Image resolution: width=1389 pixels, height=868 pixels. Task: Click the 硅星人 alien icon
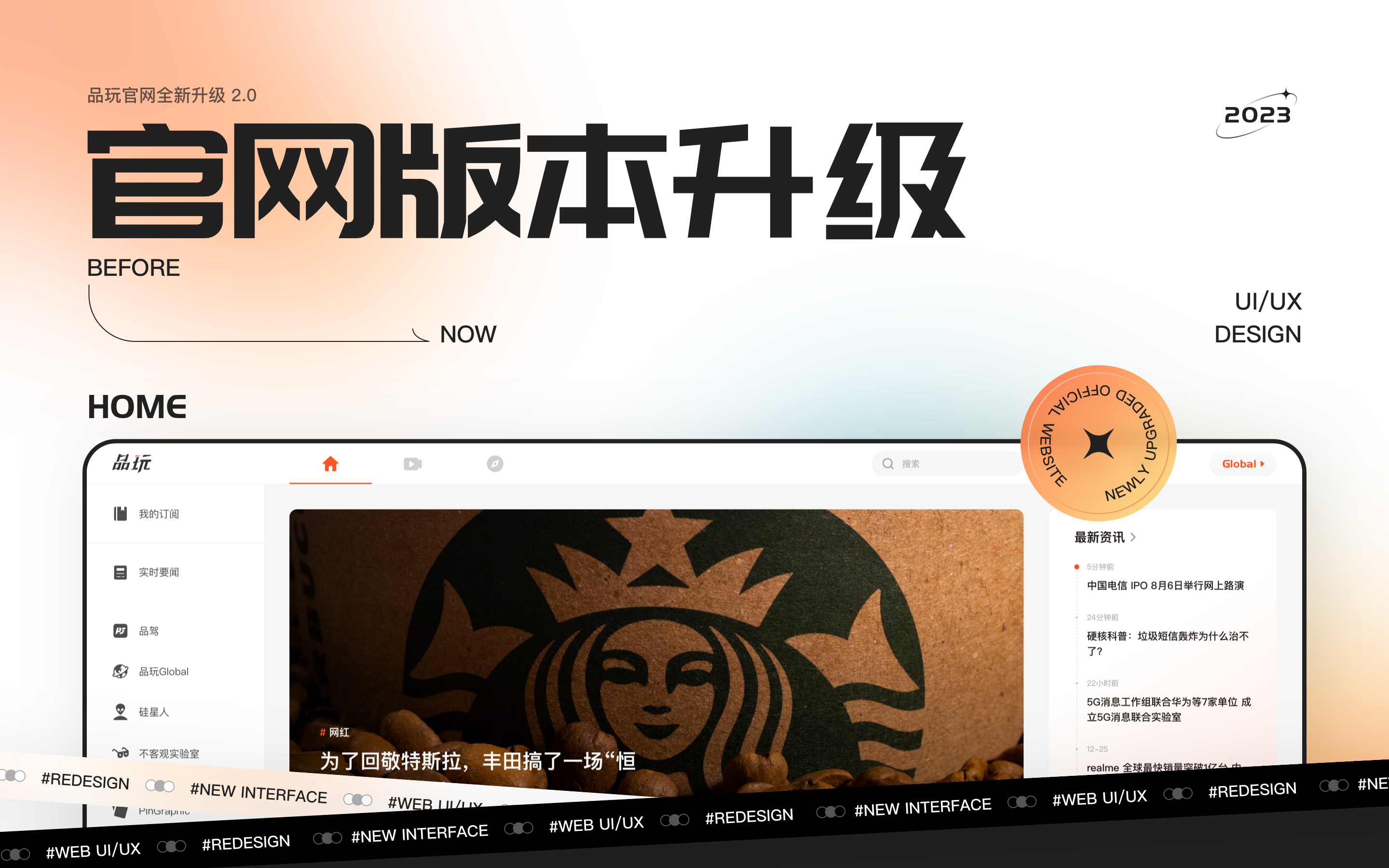click(120, 712)
